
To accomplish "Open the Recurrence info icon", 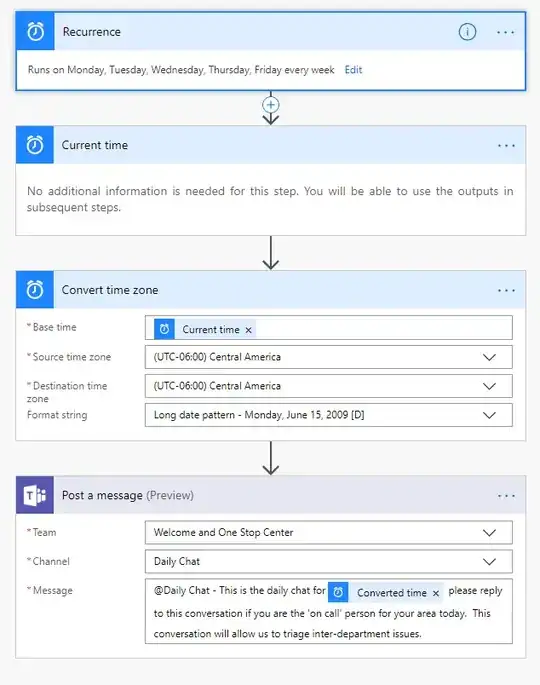I will click(x=467, y=32).
